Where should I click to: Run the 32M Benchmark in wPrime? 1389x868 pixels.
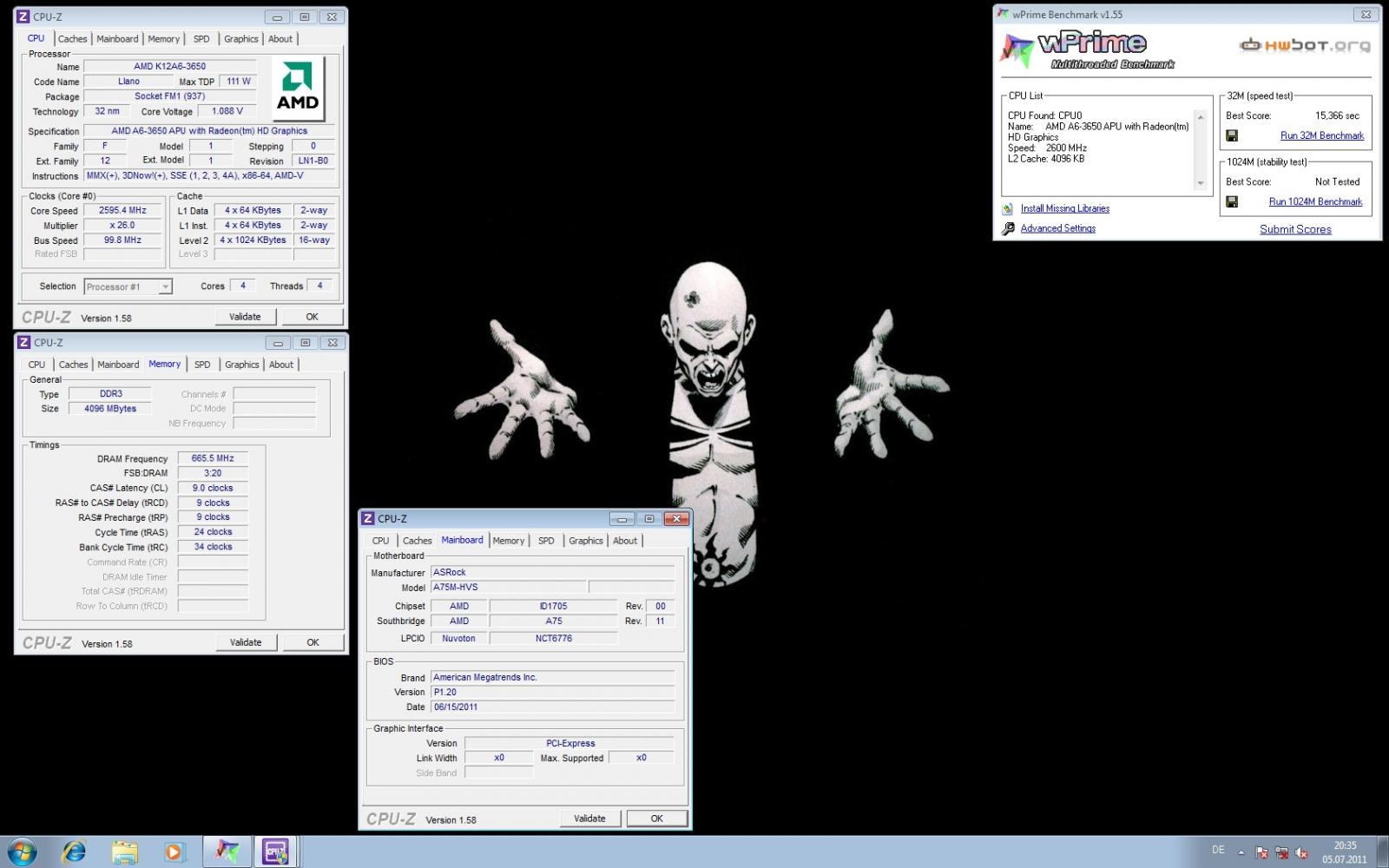point(1322,135)
